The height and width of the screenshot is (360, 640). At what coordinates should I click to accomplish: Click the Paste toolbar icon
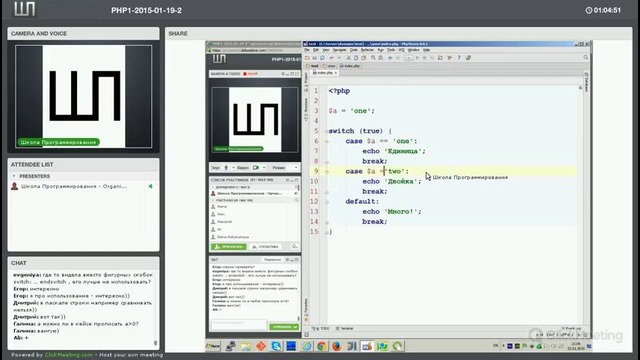pyautogui.click(x=363, y=58)
